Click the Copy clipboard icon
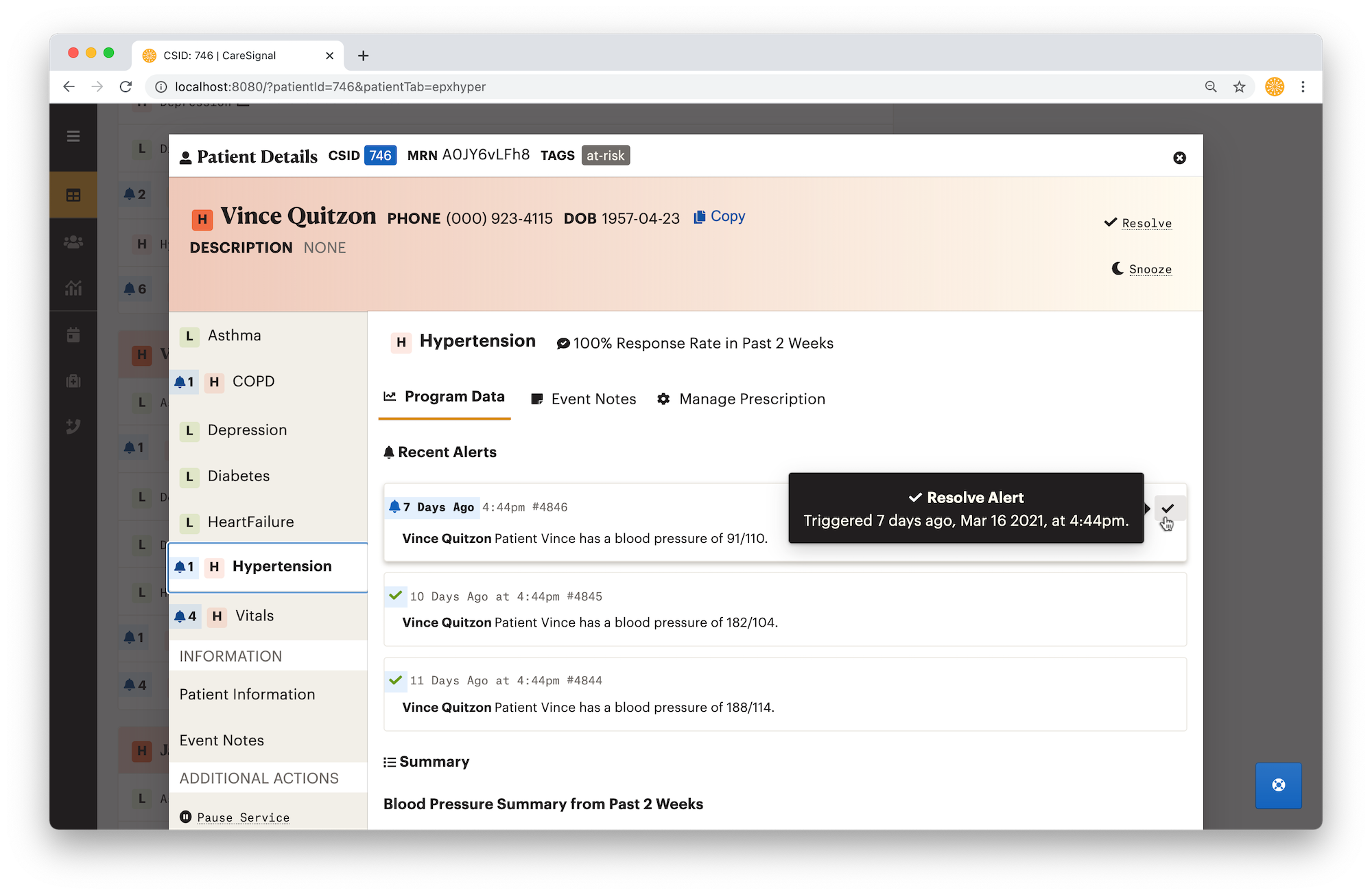 point(700,217)
